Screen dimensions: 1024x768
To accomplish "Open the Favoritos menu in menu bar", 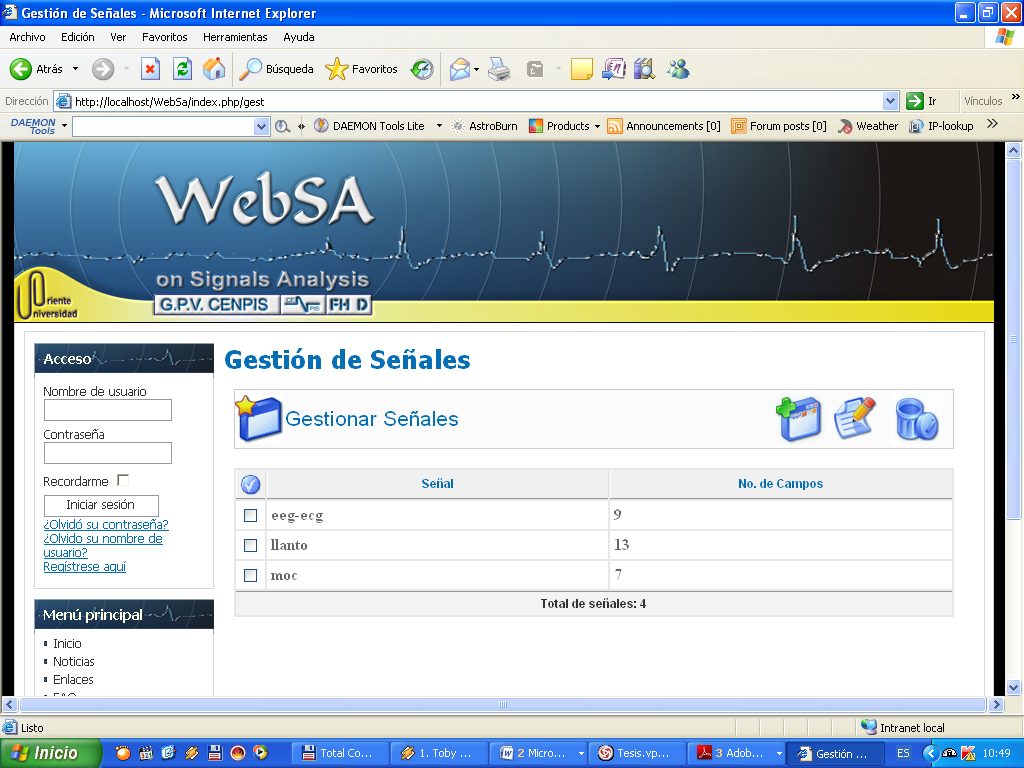I will (164, 37).
